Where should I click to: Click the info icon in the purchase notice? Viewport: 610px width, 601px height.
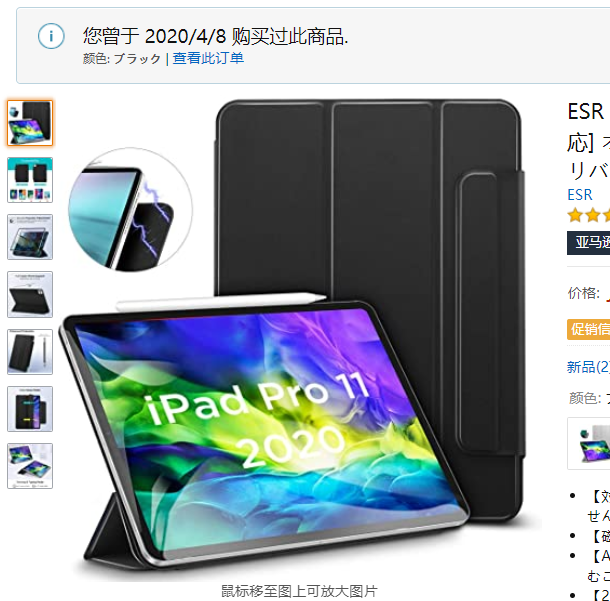tap(51, 36)
